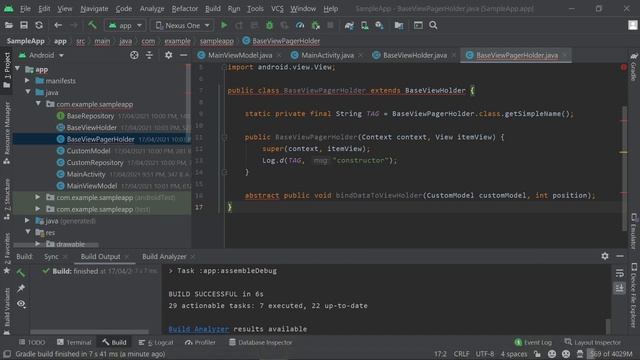Open the SDK Manager icon
640x360 pixels.
pos(380,25)
